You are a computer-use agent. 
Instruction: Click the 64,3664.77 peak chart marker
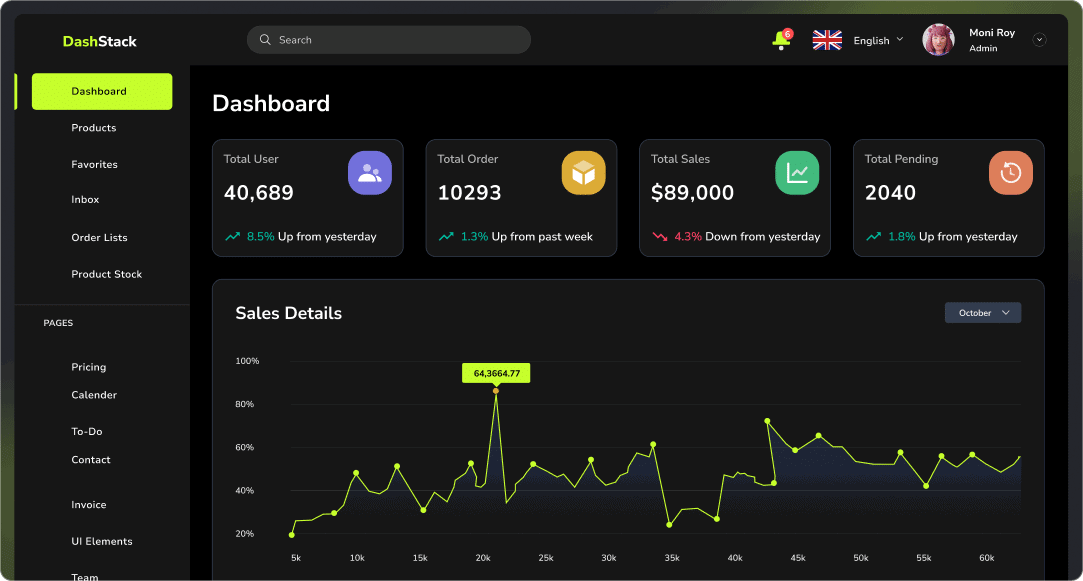(495, 391)
